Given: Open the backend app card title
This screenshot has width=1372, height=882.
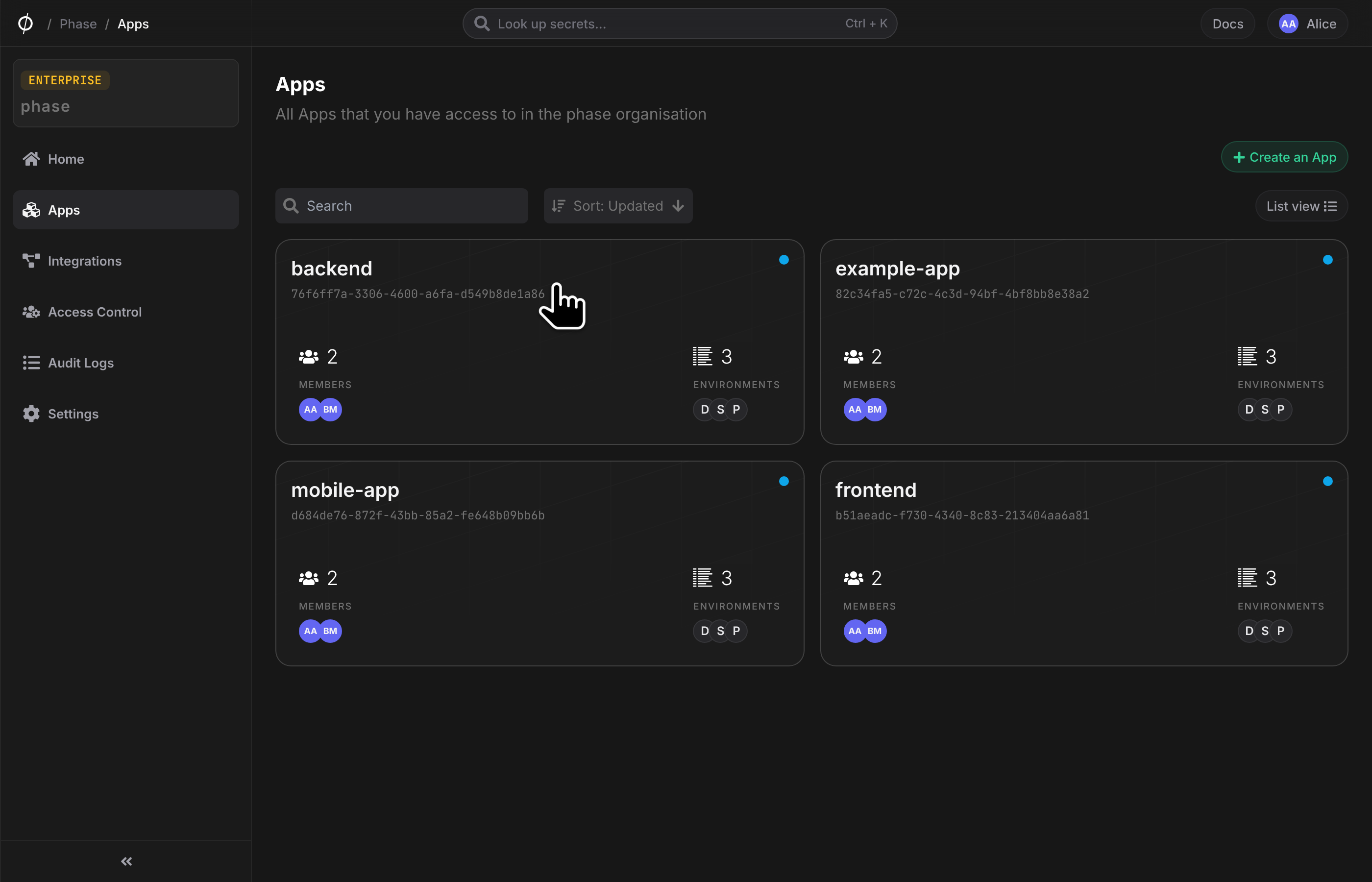Looking at the screenshot, I should pyautogui.click(x=332, y=268).
